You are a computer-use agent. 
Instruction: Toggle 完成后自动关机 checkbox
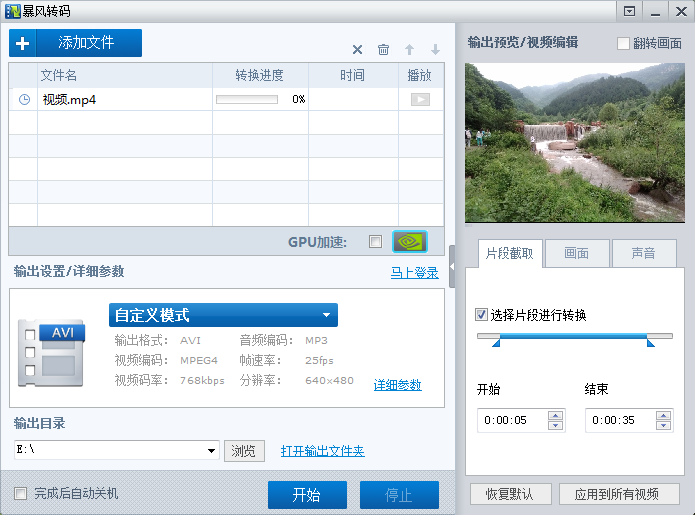click(x=20, y=493)
